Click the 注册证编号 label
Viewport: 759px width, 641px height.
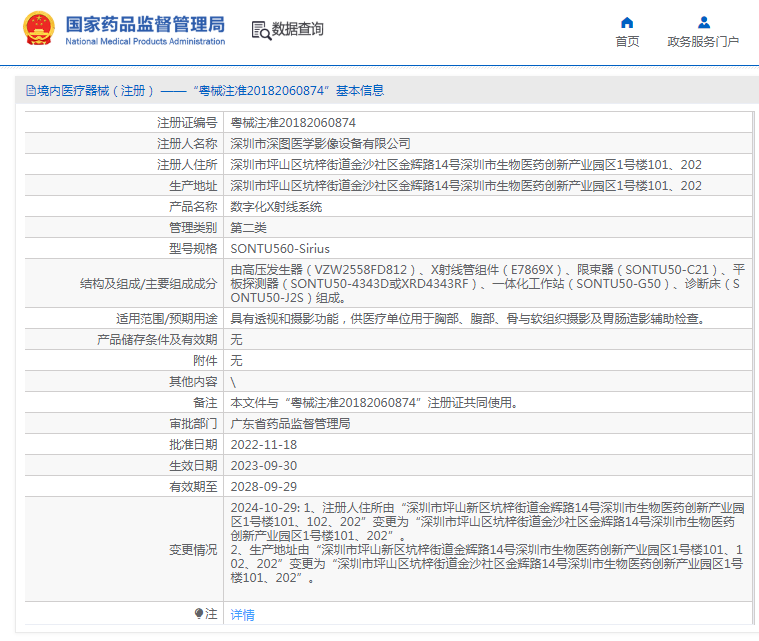187,122
